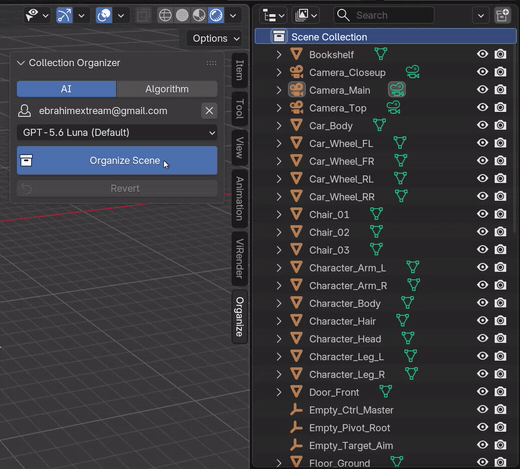Click the Empty_Ctrl_Master empty icon
The width and height of the screenshot is (520, 469).
tap(296, 409)
